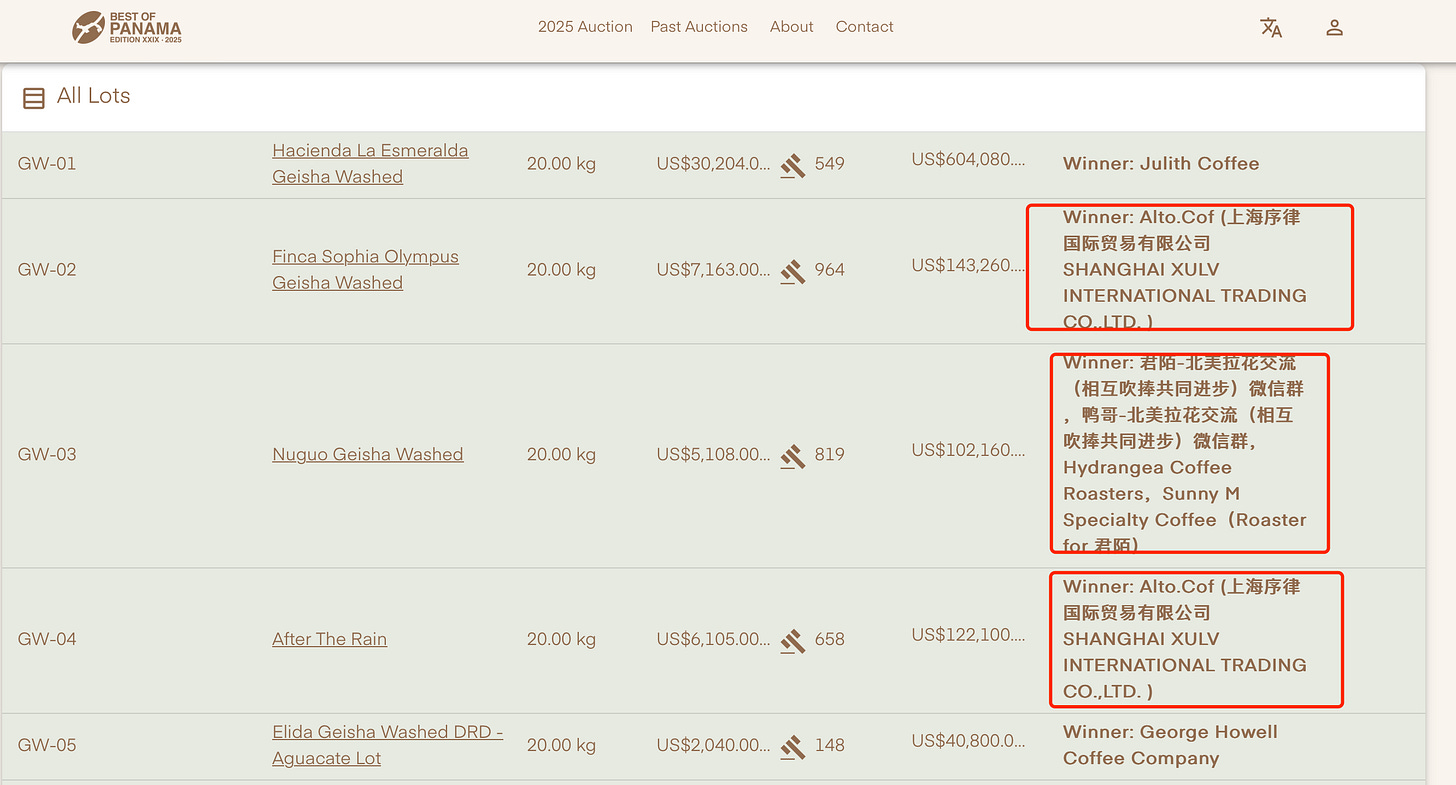Select the GW-05 lot ID
Image resolution: width=1456 pixels, height=785 pixels.
point(47,745)
